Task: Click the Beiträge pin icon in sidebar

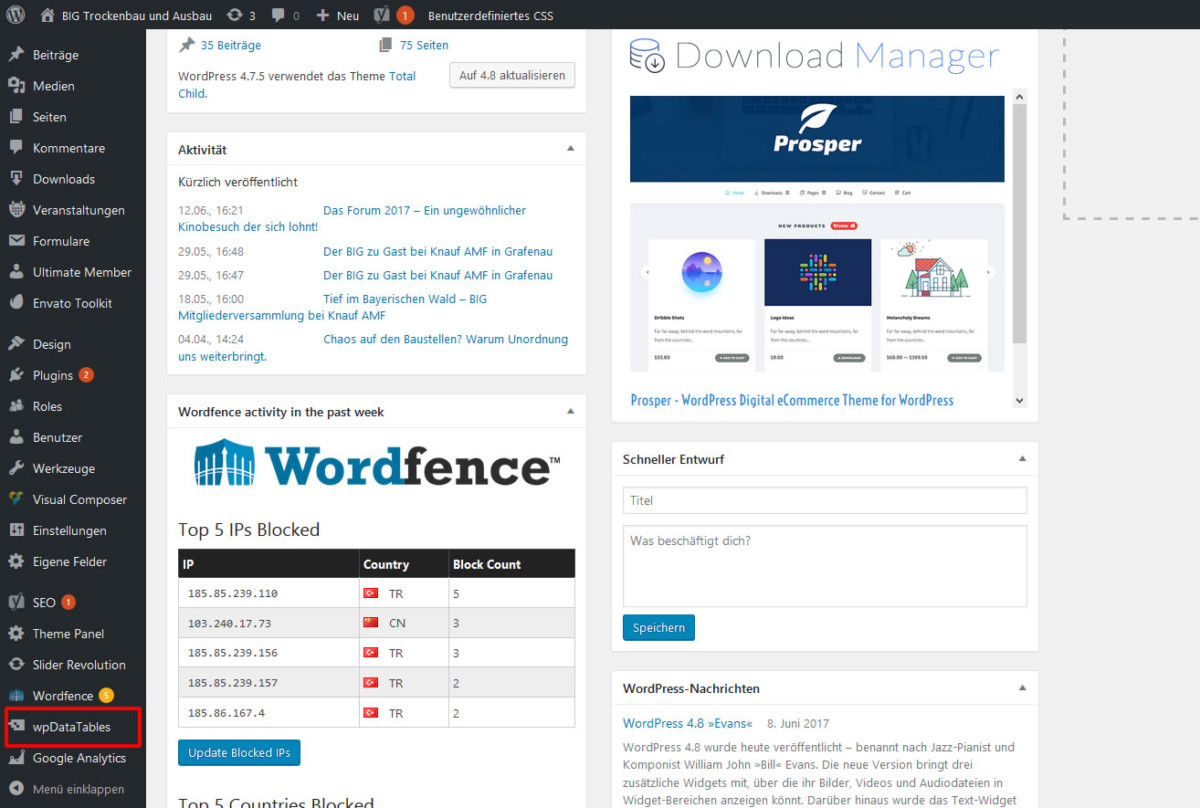Action: 16,55
